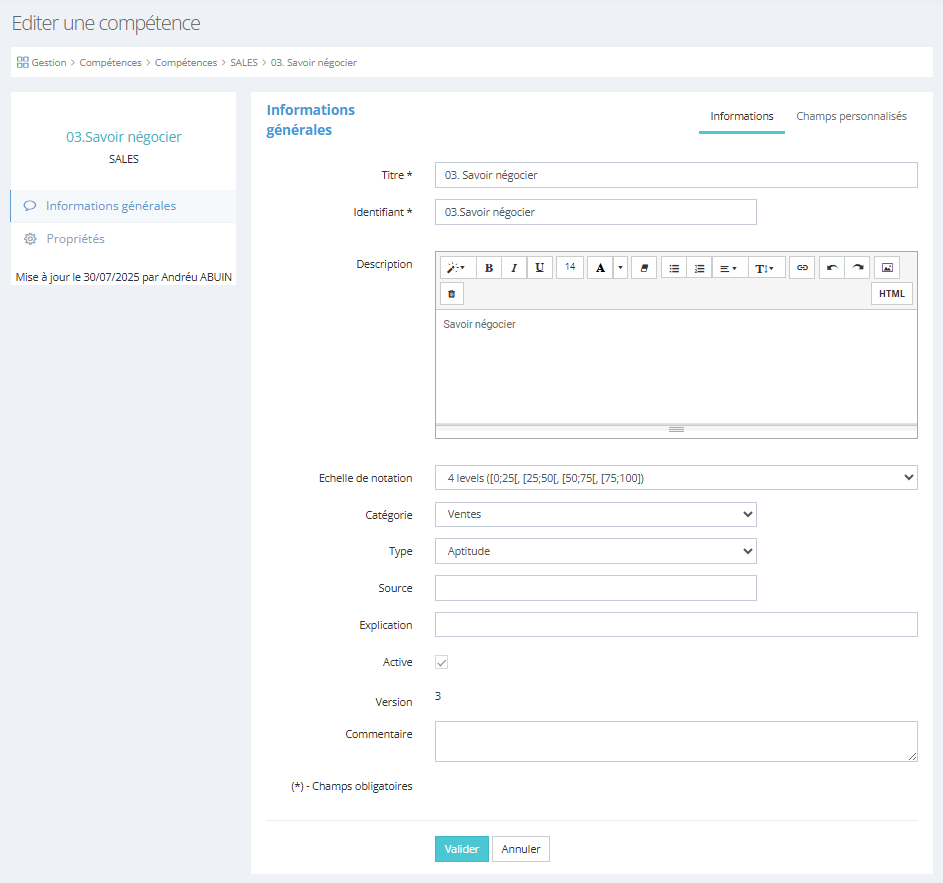Viewport: 943px width, 883px height.
Task: Switch editor to HTML code view
Action: tap(891, 294)
